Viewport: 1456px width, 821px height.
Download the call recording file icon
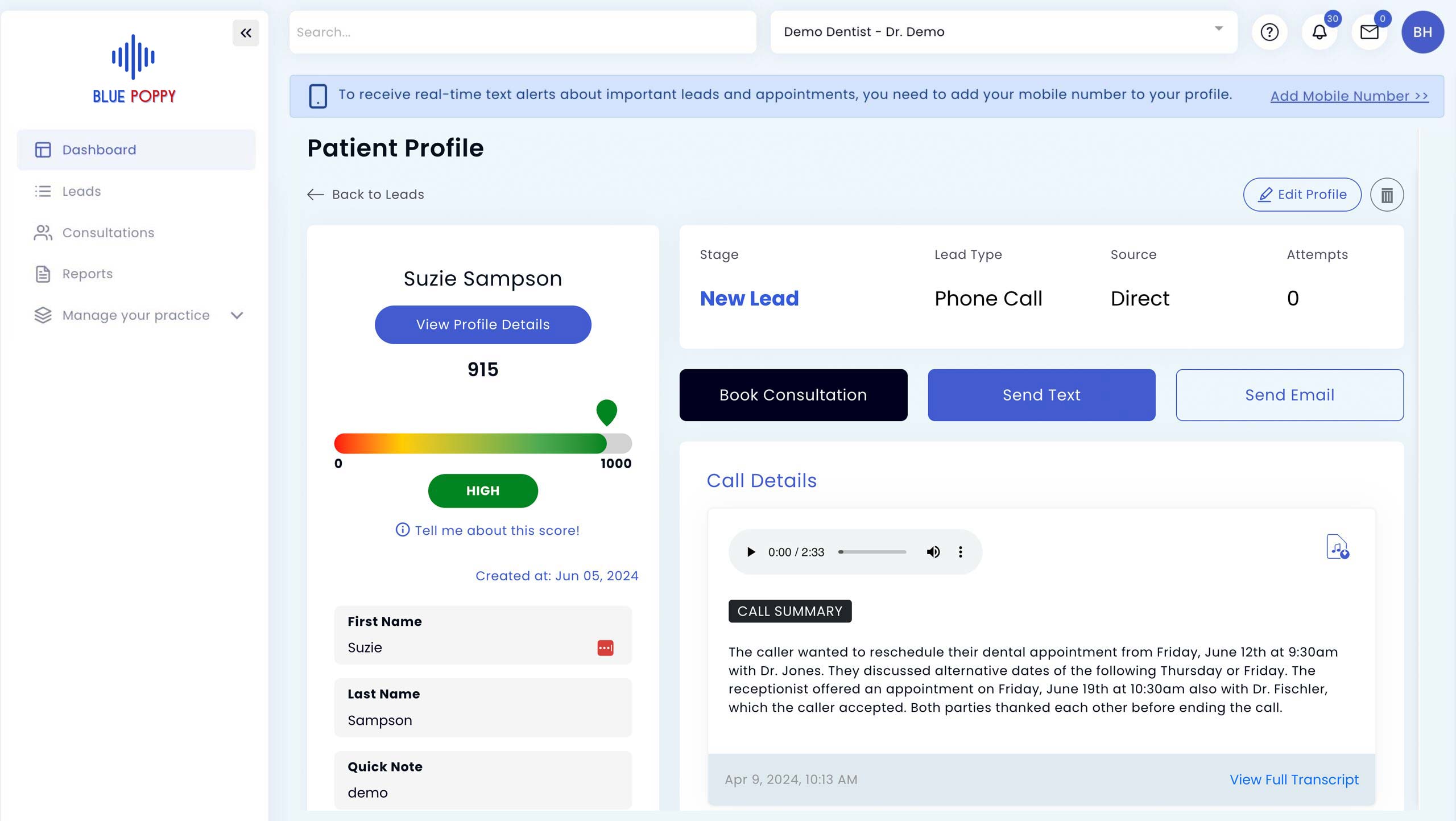pyautogui.click(x=1337, y=547)
